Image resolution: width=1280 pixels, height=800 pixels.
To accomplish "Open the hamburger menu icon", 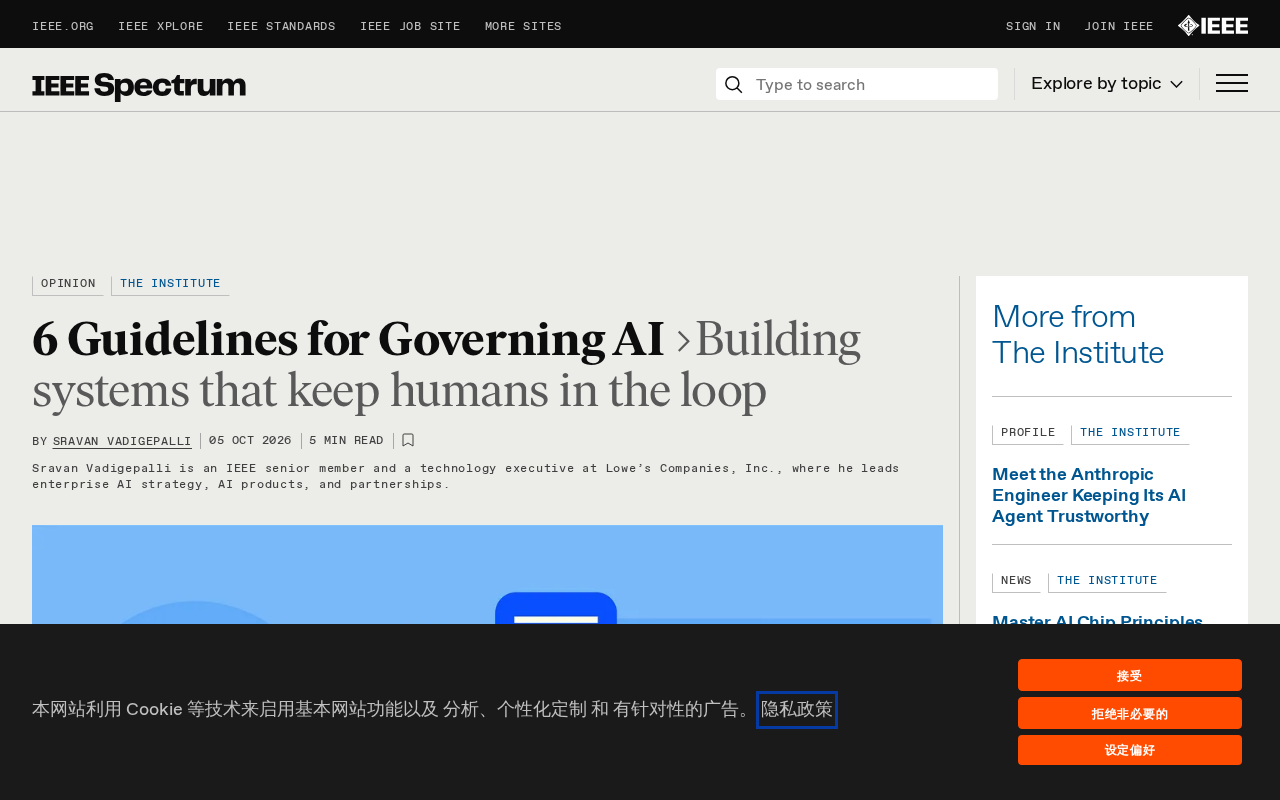I will point(1232,84).
